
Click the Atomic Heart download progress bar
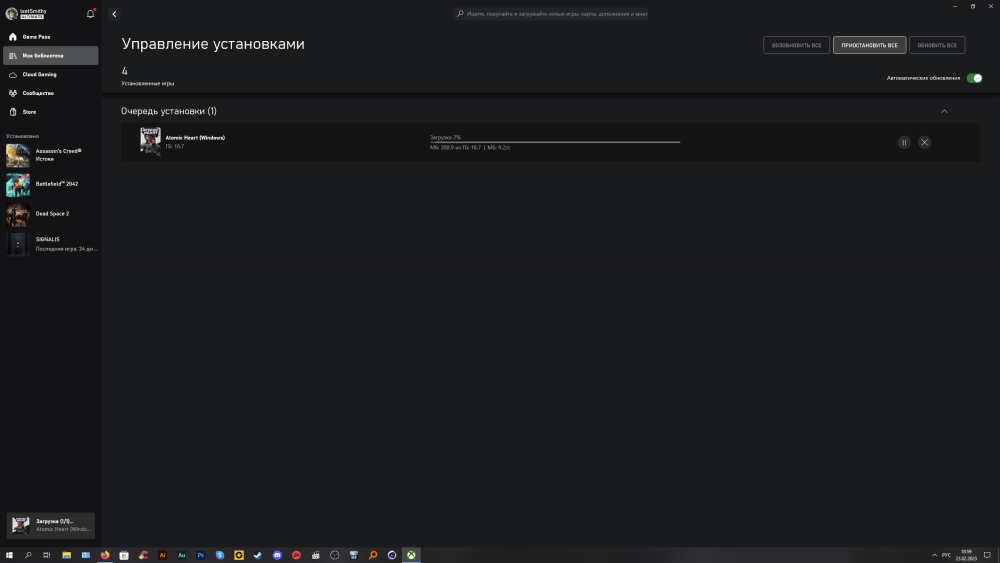(555, 142)
